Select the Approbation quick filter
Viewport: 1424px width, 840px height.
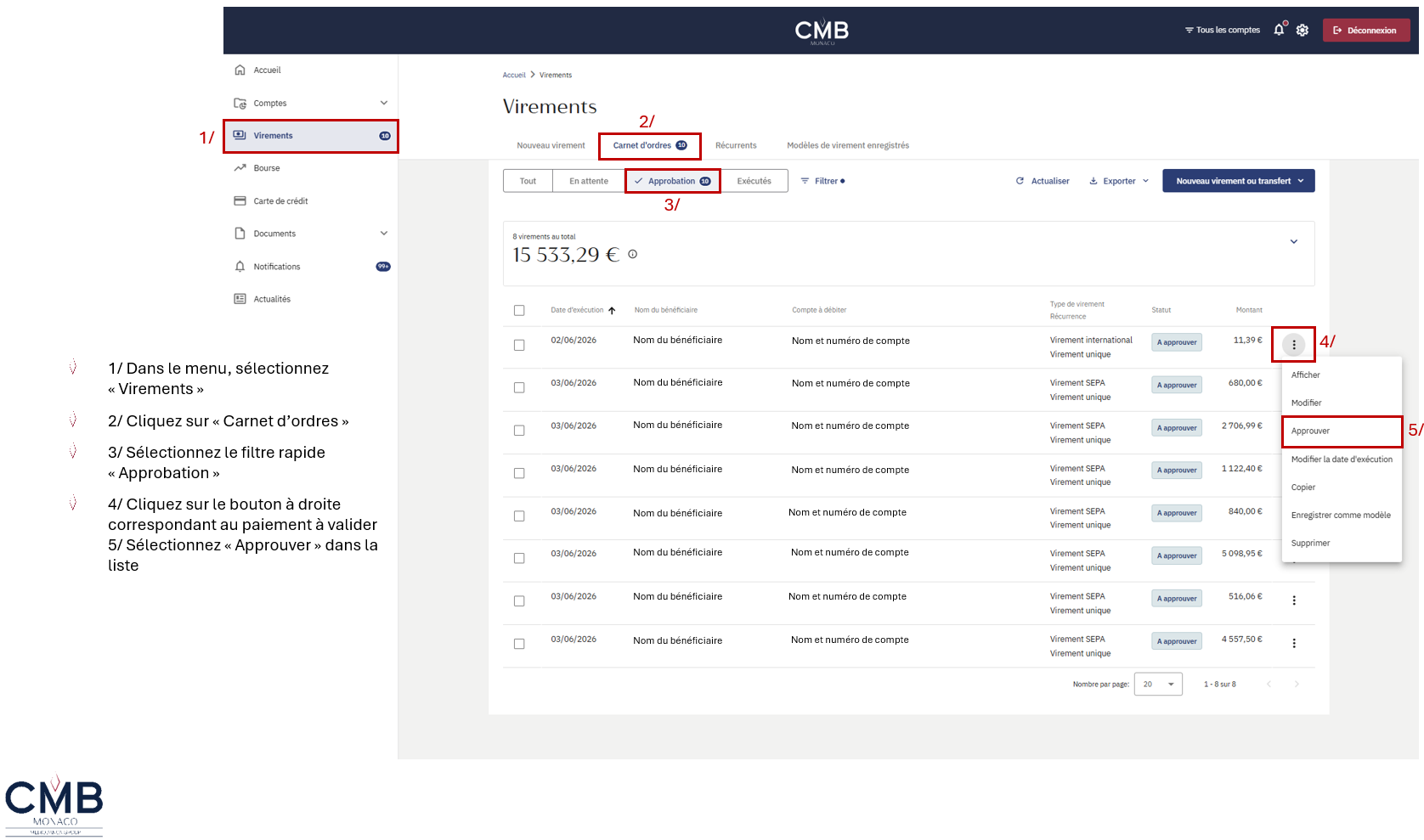click(x=672, y=181)
